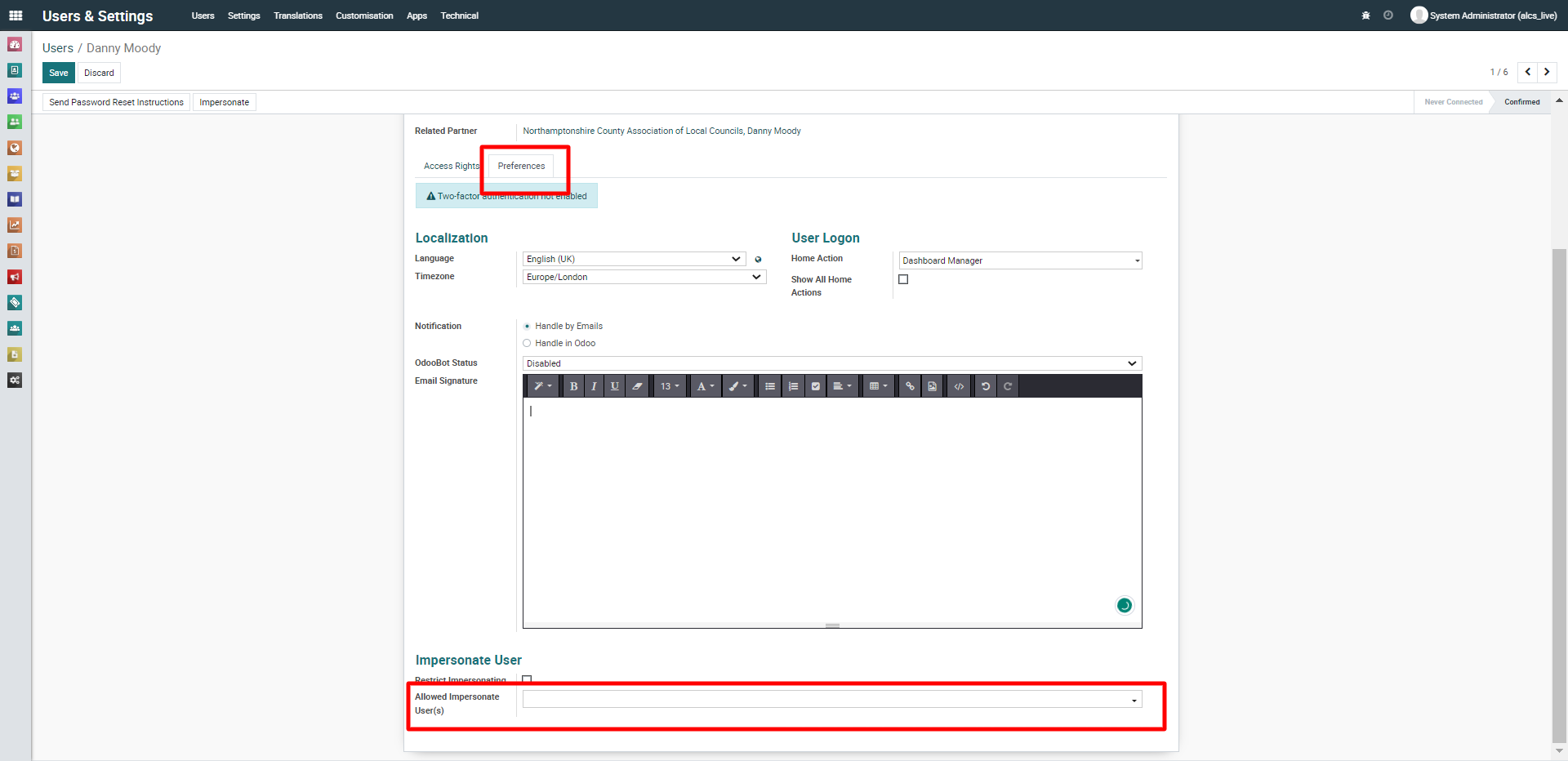Expand the OdooBot Status dropdown
Screen dimensions: 1568x761
831,363
